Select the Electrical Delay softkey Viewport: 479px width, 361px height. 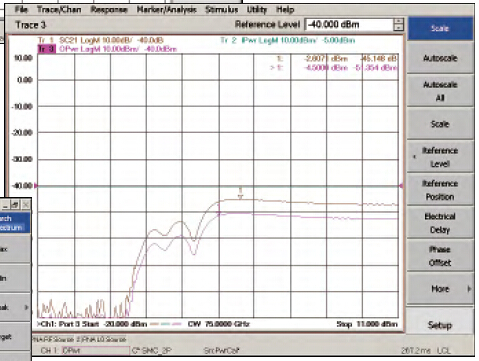[x=440, y=223]
